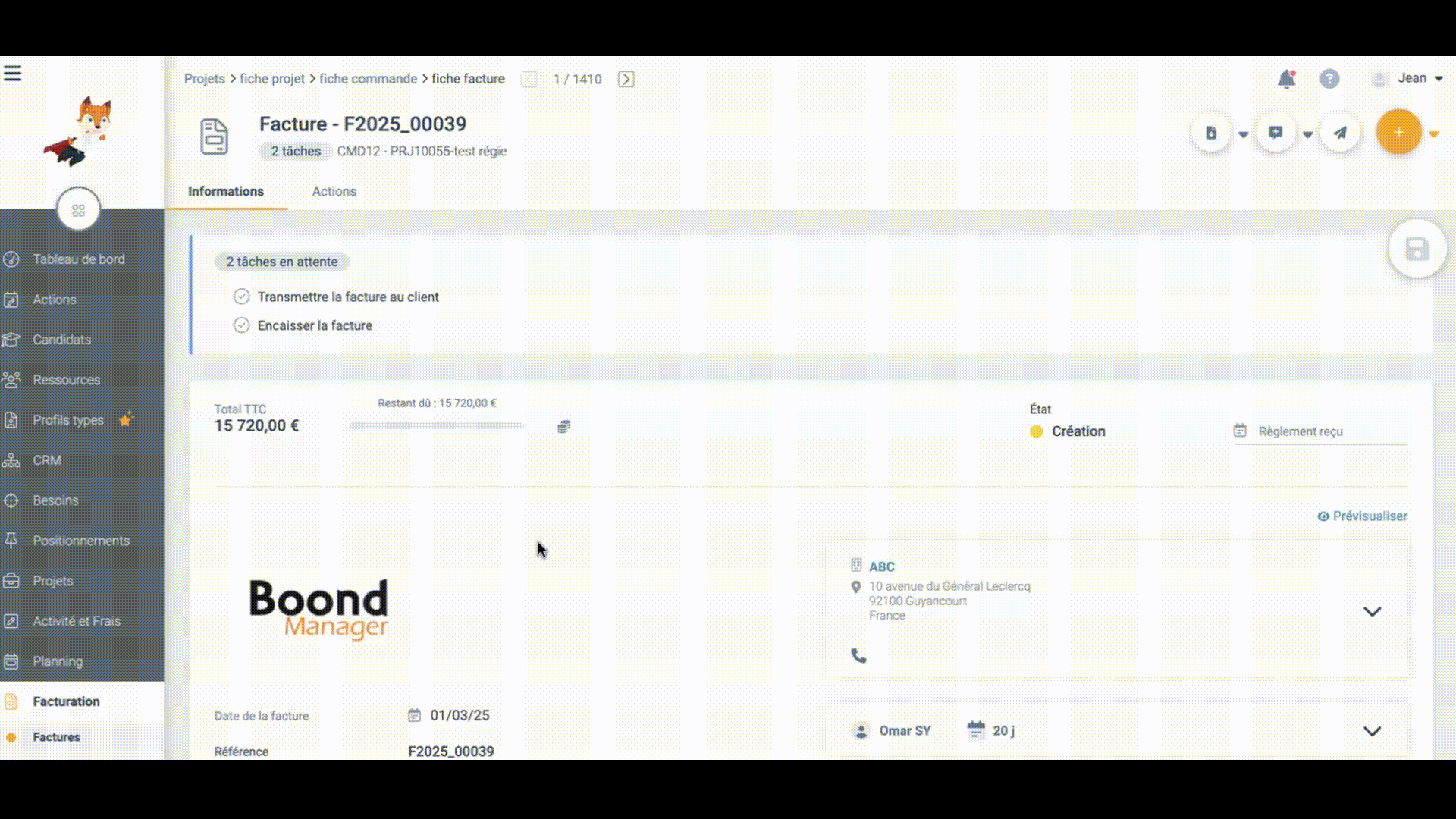Open Jean user menu dropdown

point(1407,78)
